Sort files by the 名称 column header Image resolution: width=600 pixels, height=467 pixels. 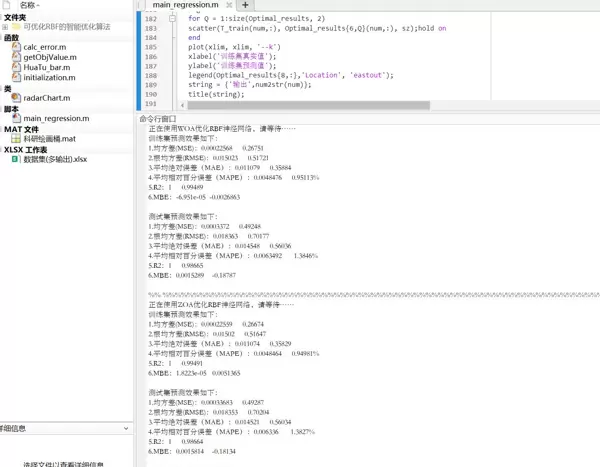click(x=28, y=6)
